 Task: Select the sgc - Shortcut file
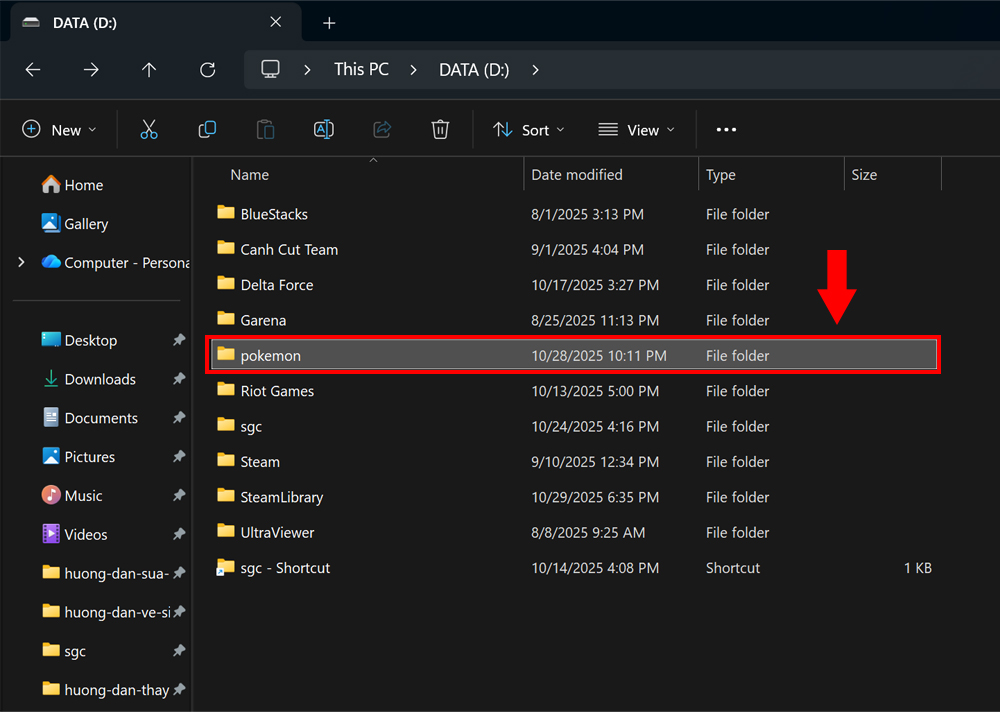(x=285, y=568)
